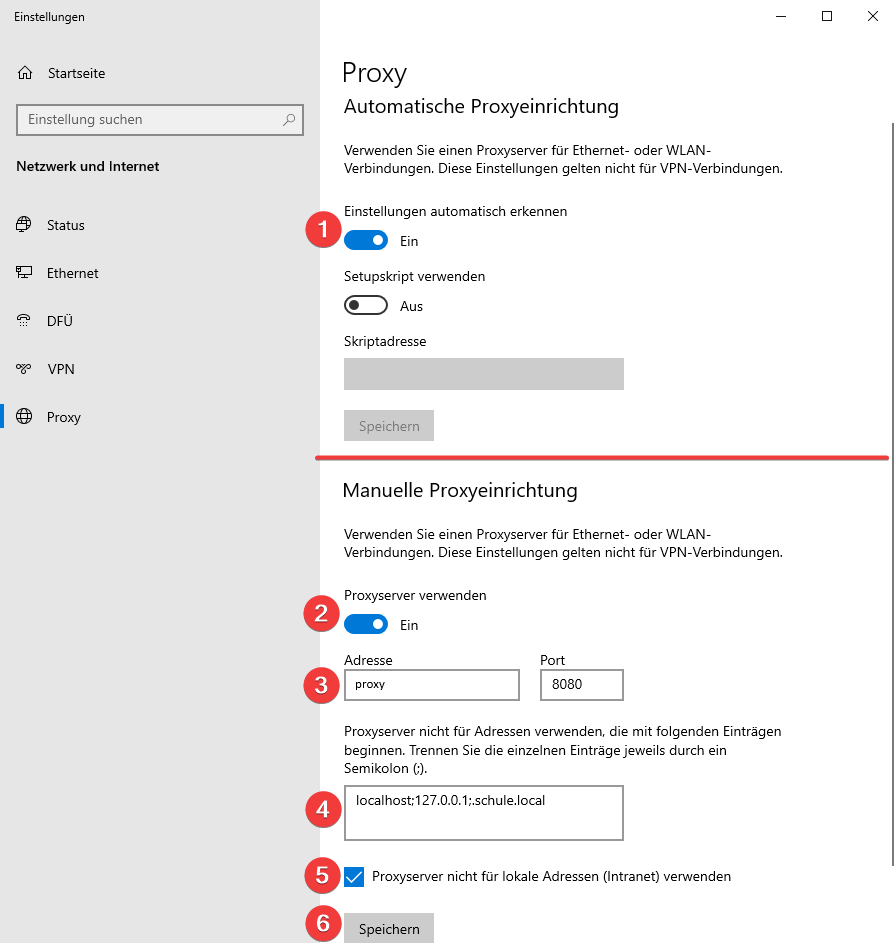The width and height of the screenshot is (896, 943).
Task: Click the 'Automatische Proxyeinrichtung' heading
Action: (481, 106)
